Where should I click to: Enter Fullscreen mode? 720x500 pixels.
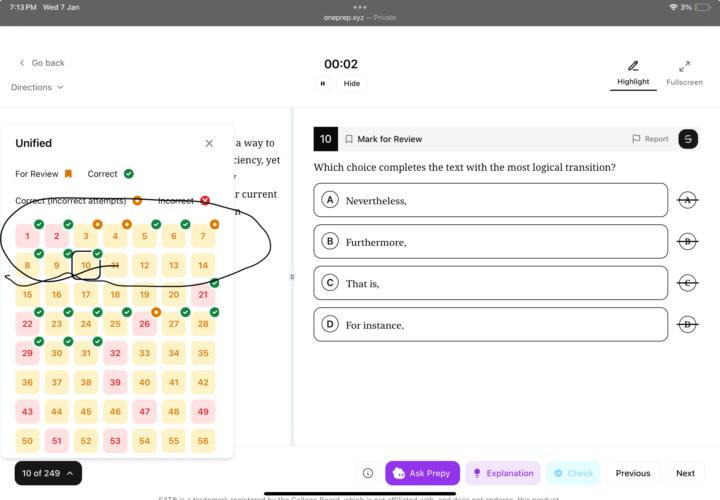click(x=684, y=66)
